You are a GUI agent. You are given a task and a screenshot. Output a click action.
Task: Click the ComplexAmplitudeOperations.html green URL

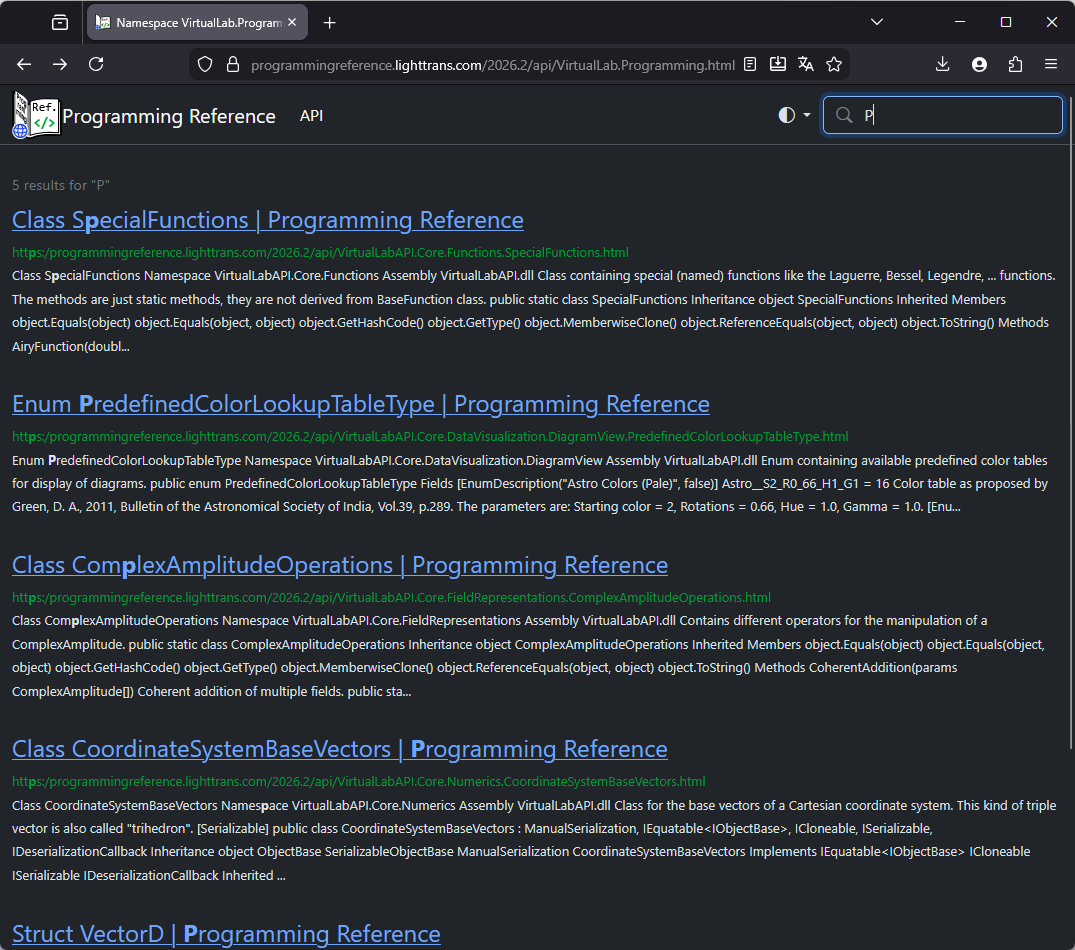[x=391, y=598]
